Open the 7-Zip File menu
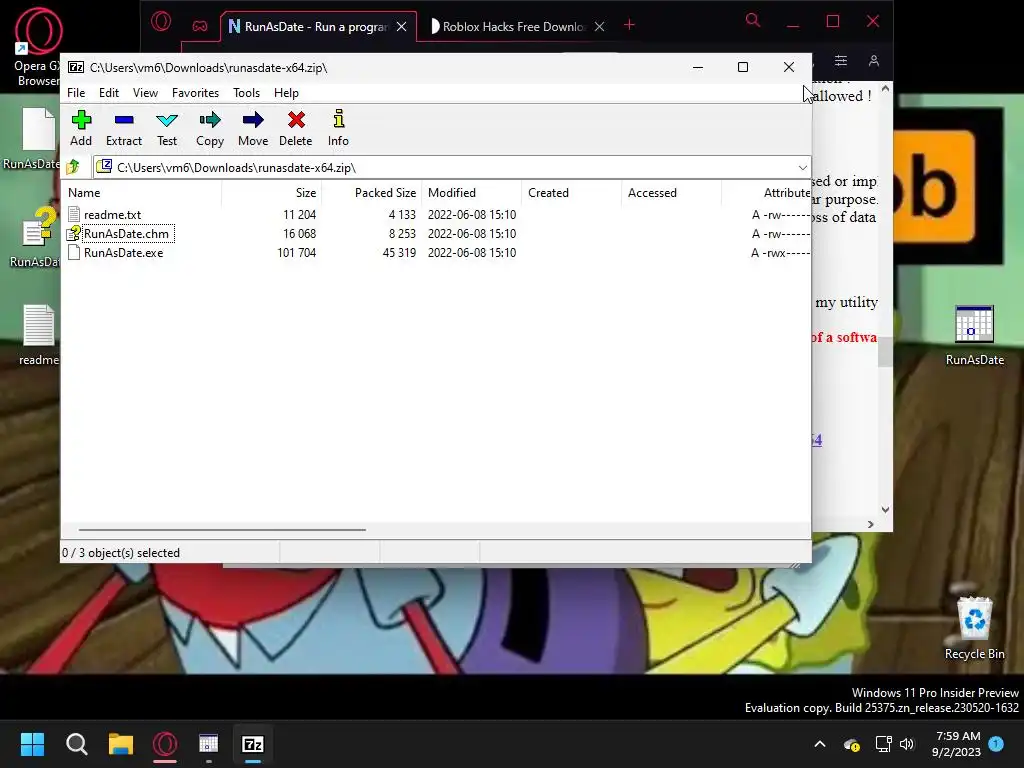This screenshot has width=1024, height=768. point(76,93)
